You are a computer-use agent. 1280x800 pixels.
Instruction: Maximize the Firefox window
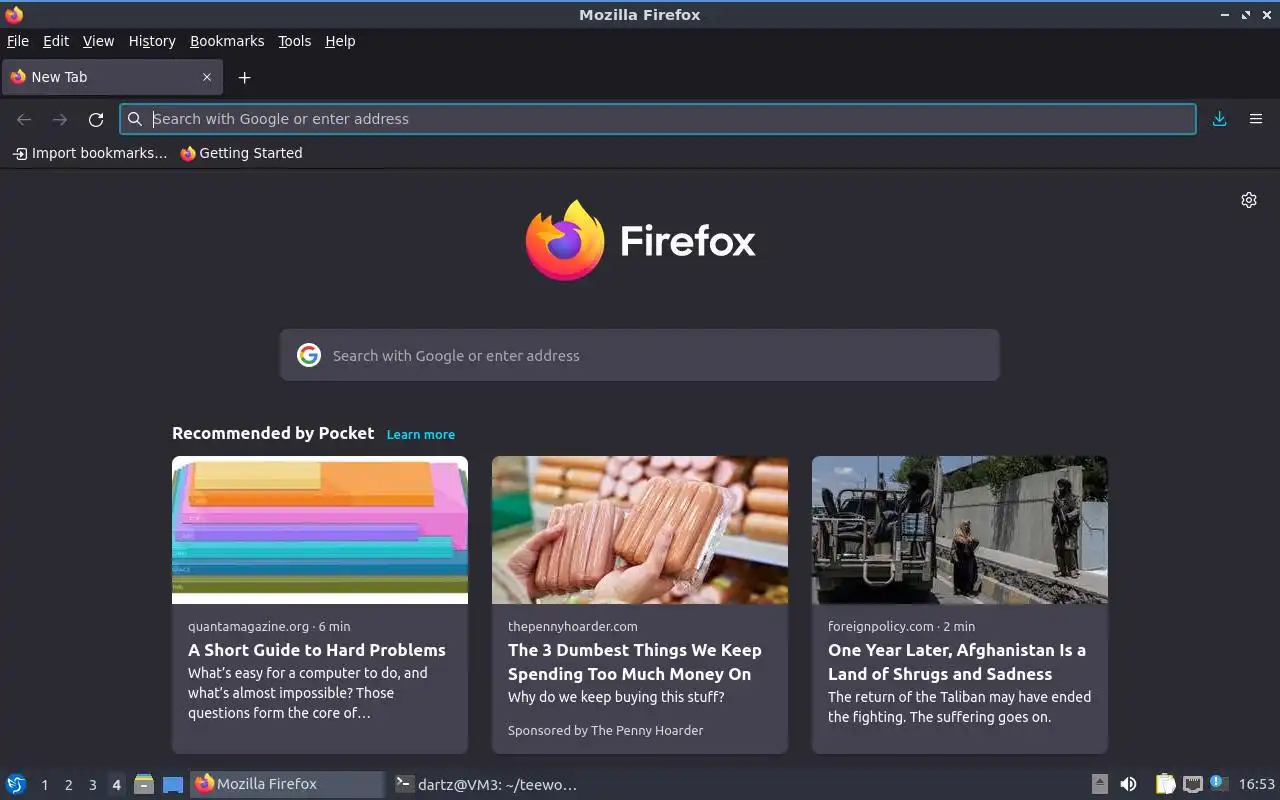(x=1246, y=15)
